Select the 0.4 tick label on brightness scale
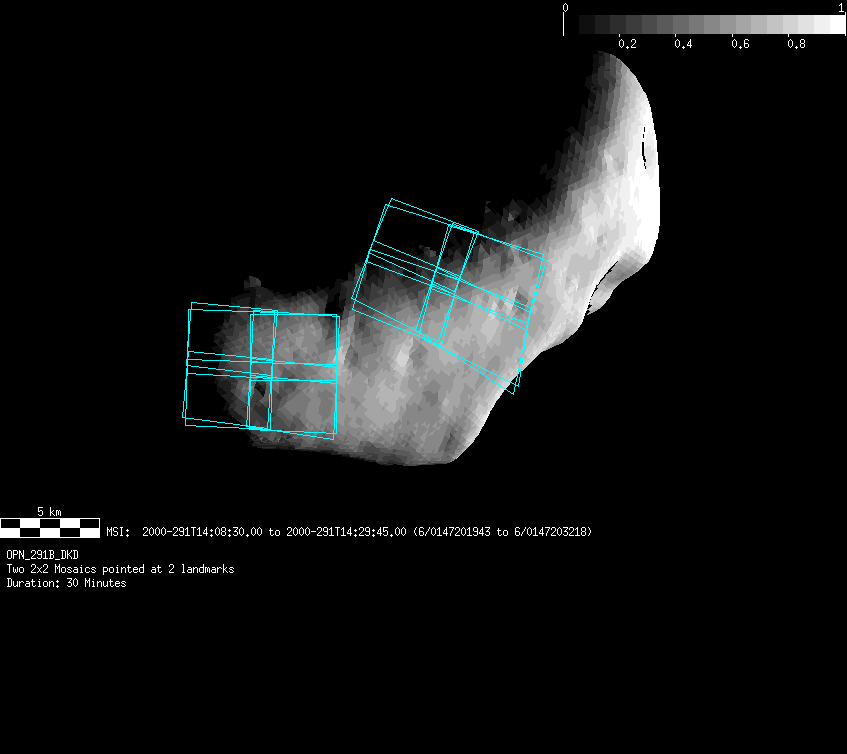The image size is (847, 754). click(x=683, y=44)
